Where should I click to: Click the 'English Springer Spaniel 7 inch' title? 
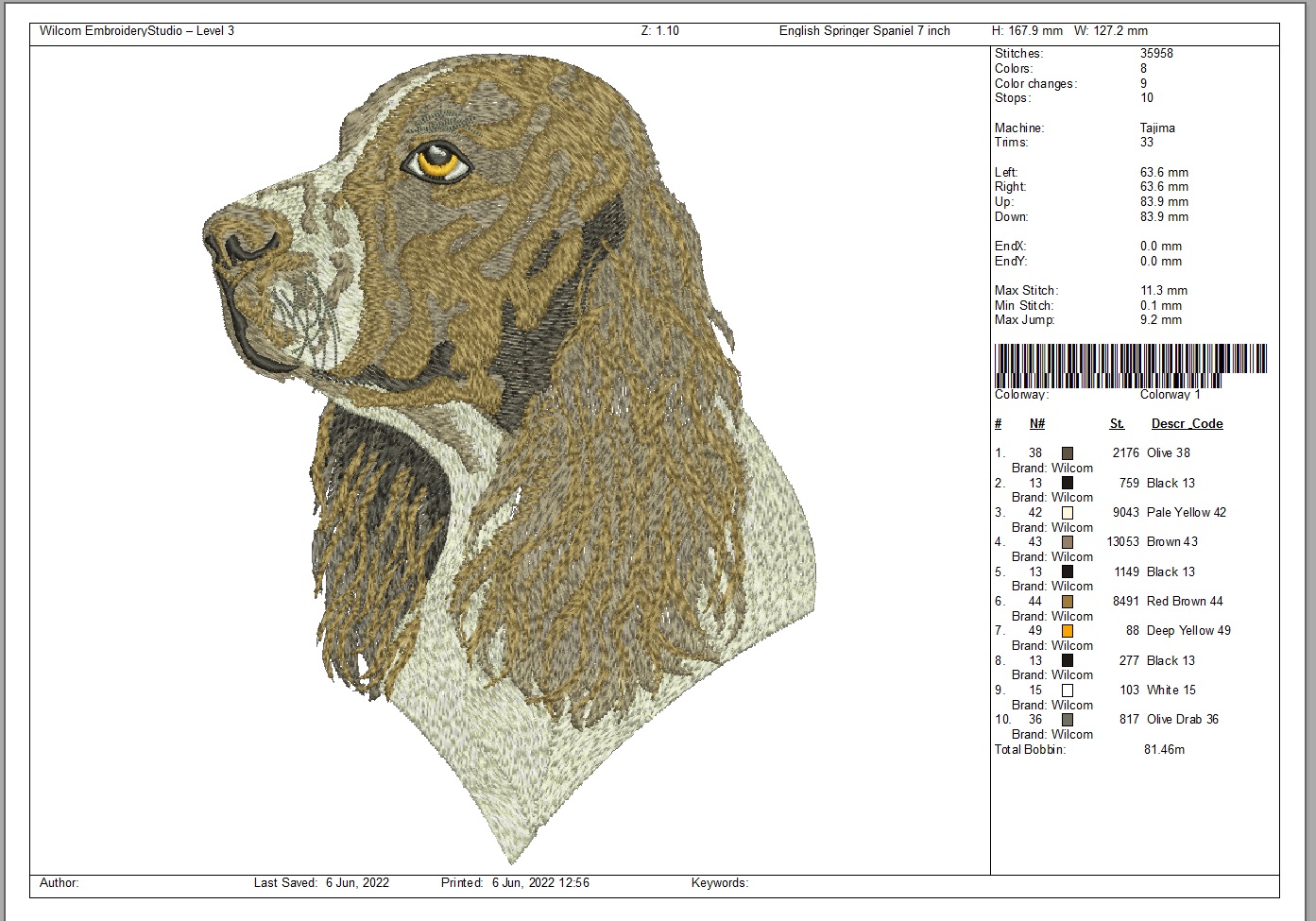(864, 31)
